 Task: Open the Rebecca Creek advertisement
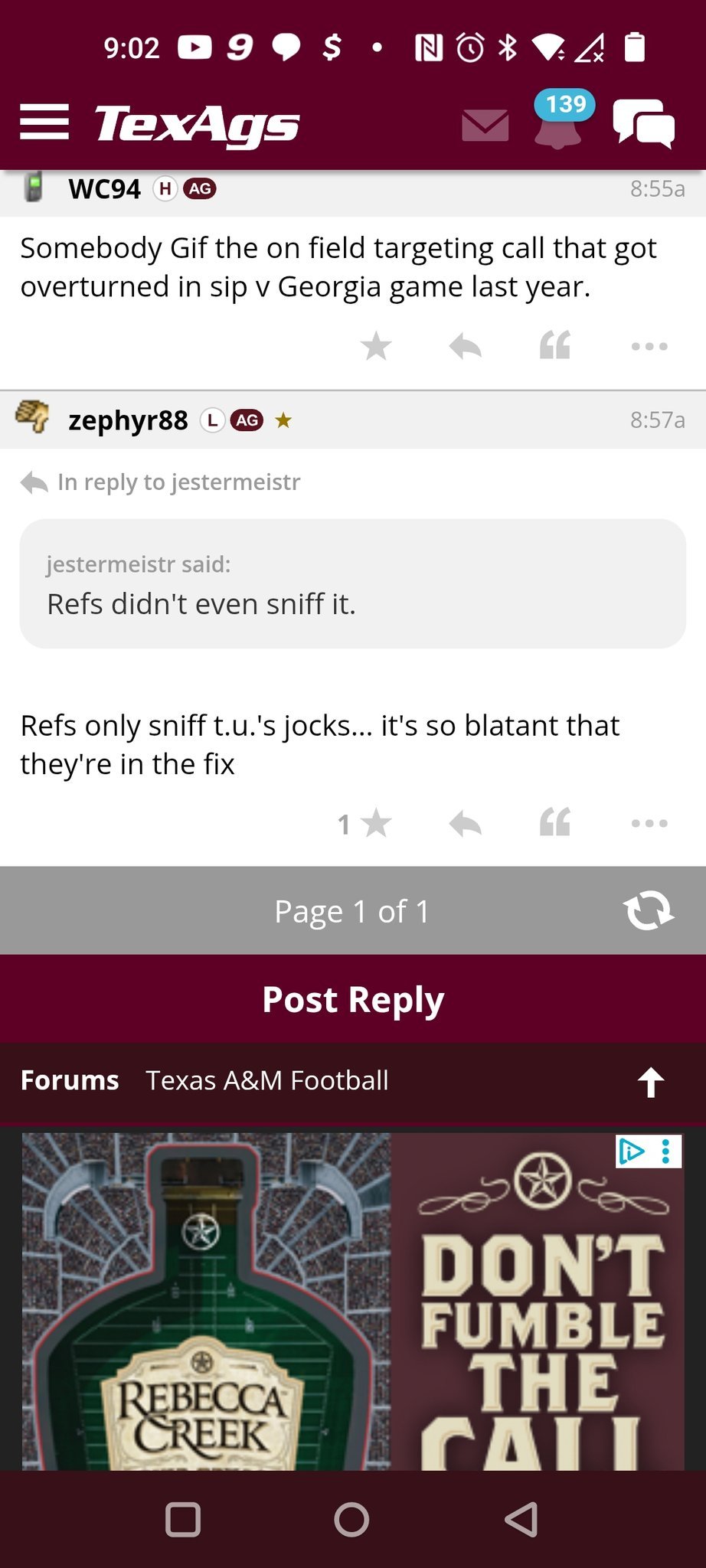pyautogui.click(x=352, y=1302)
